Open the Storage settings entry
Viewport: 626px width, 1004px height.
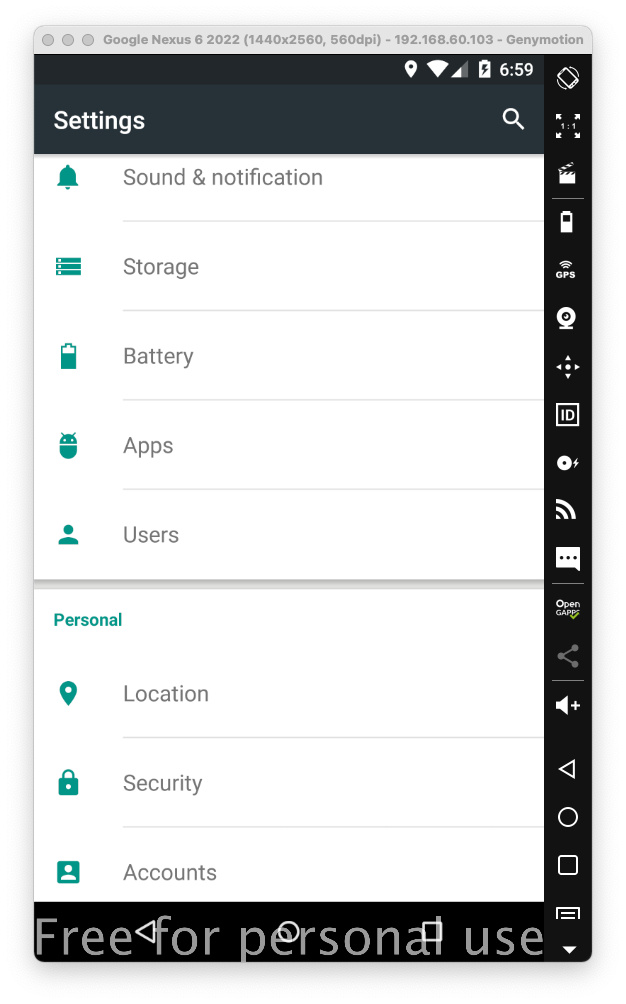pyautogui.click(x=161, y=267)
